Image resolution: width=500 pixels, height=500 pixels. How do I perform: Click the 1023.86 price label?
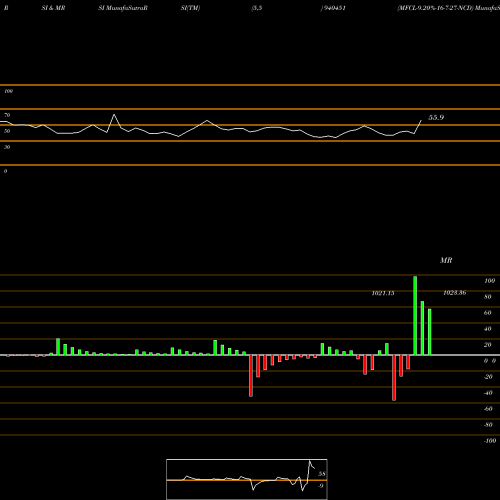point(455,293)
